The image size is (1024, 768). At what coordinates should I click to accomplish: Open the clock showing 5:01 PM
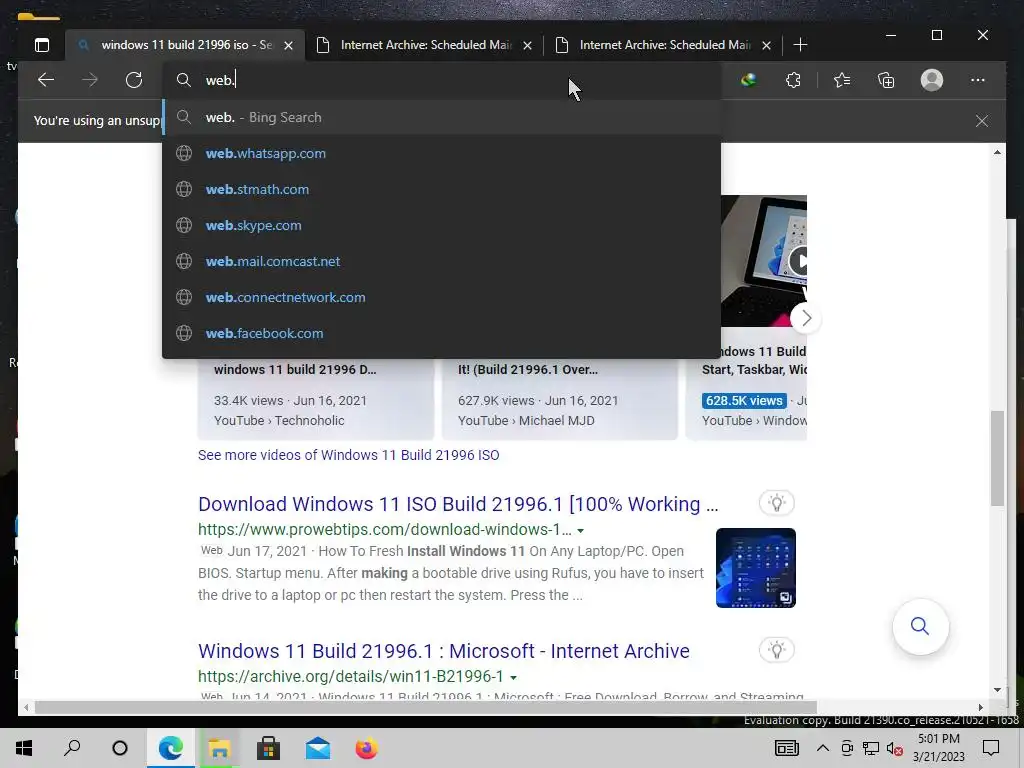(x=938, y=748)
